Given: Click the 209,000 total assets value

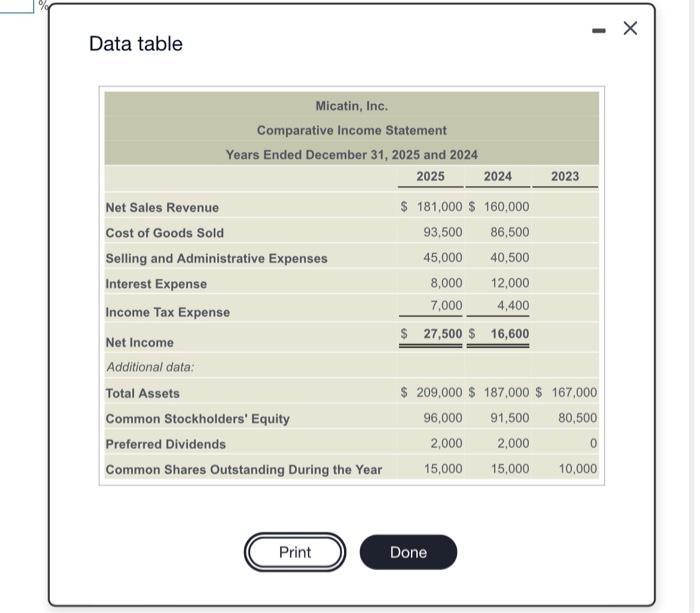Looking at the screenshot, I should click(x=439, y=392).
